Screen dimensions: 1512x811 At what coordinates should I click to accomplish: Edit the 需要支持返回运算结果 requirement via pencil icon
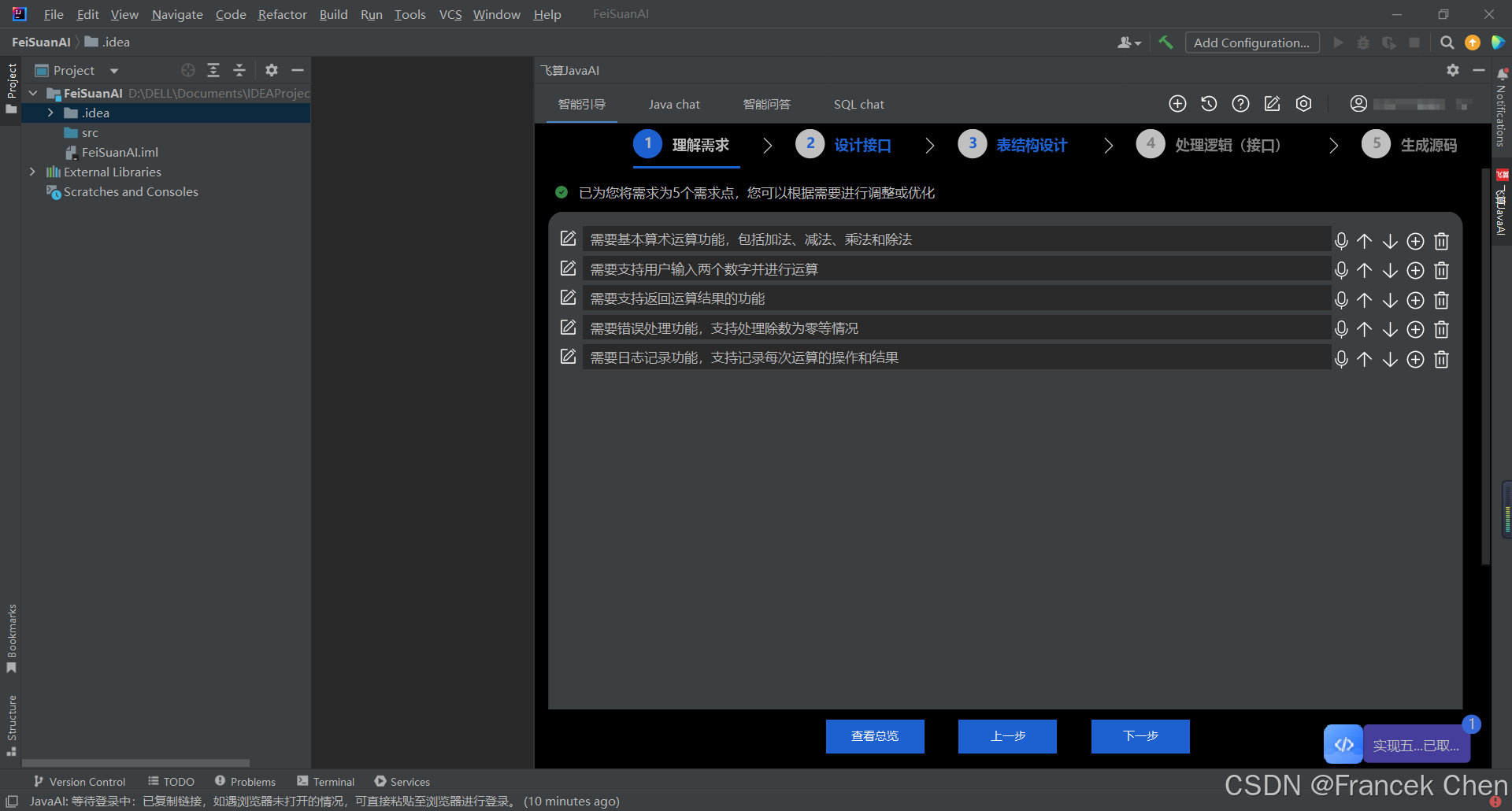(x=568, y=298)
